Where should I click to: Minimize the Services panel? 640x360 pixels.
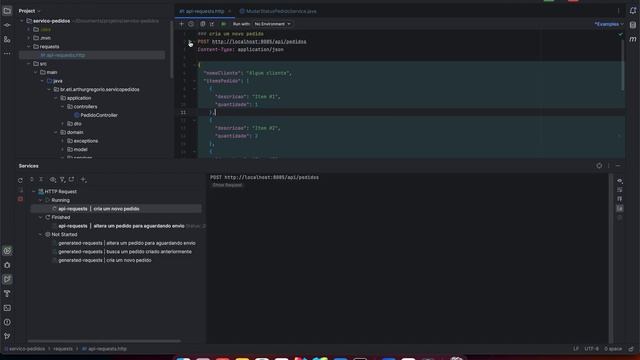pos(618,166)
